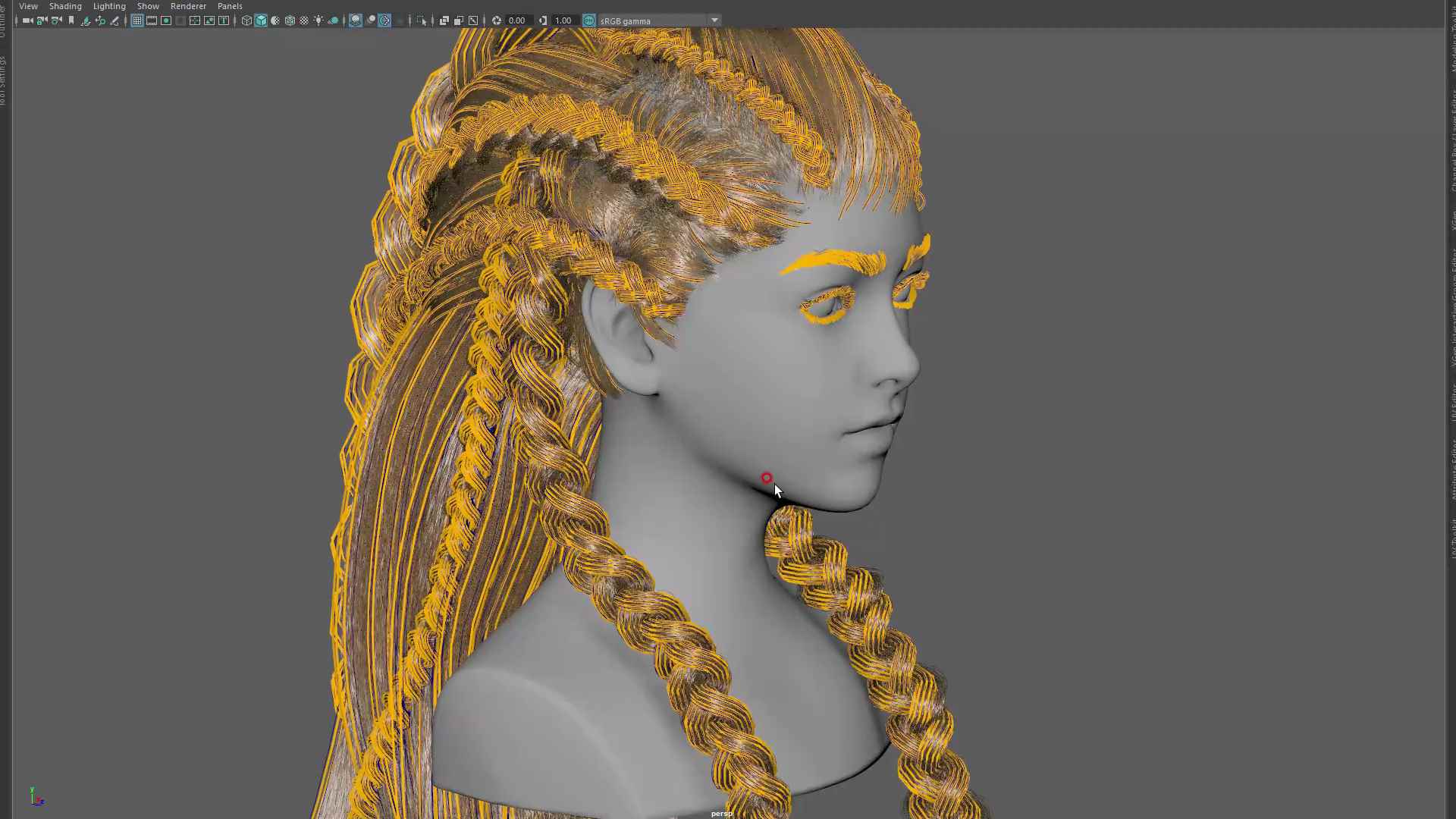Viewport: 1456px width, 819px height.
Task: Select smooth shade all cube icon
Action: (x=261, y=20)
